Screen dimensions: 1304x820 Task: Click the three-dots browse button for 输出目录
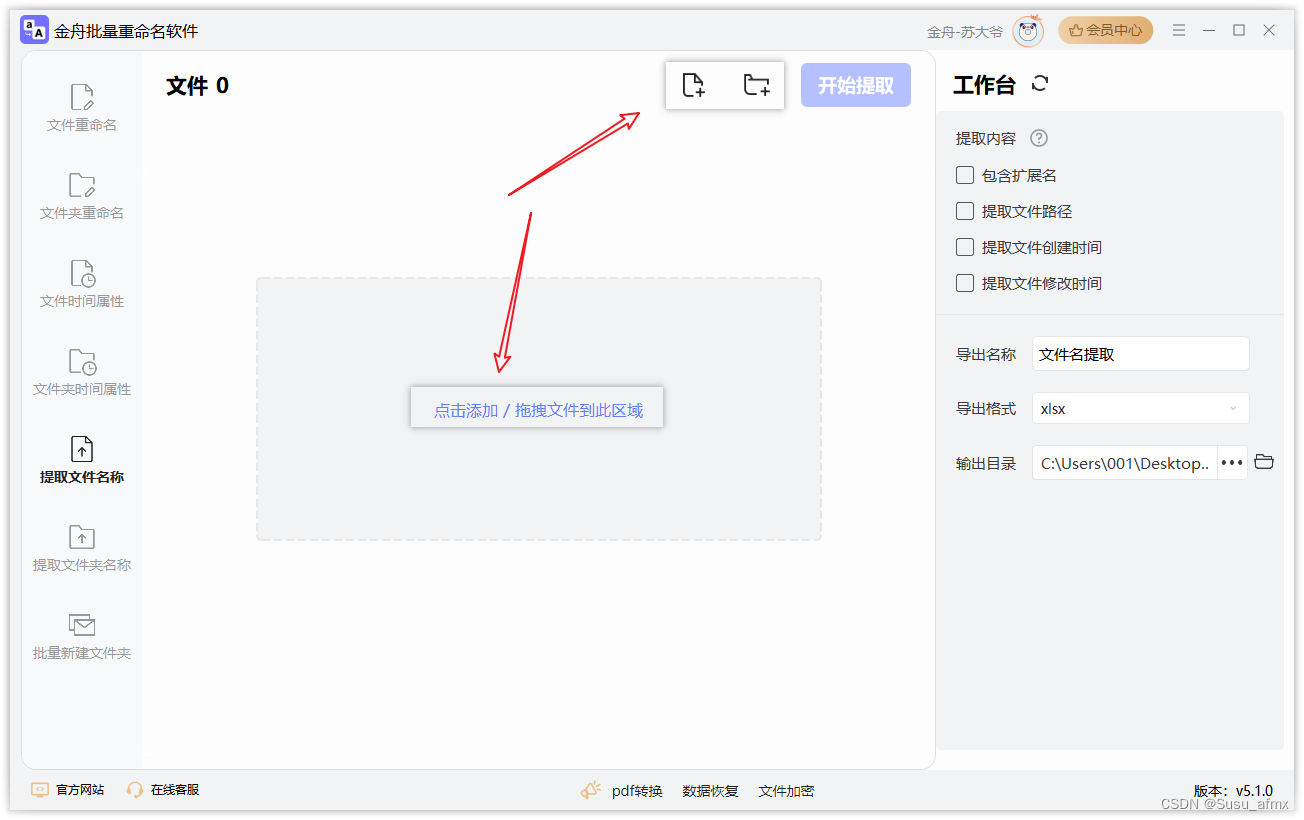pyautogui.click(x=1232, y=462)
